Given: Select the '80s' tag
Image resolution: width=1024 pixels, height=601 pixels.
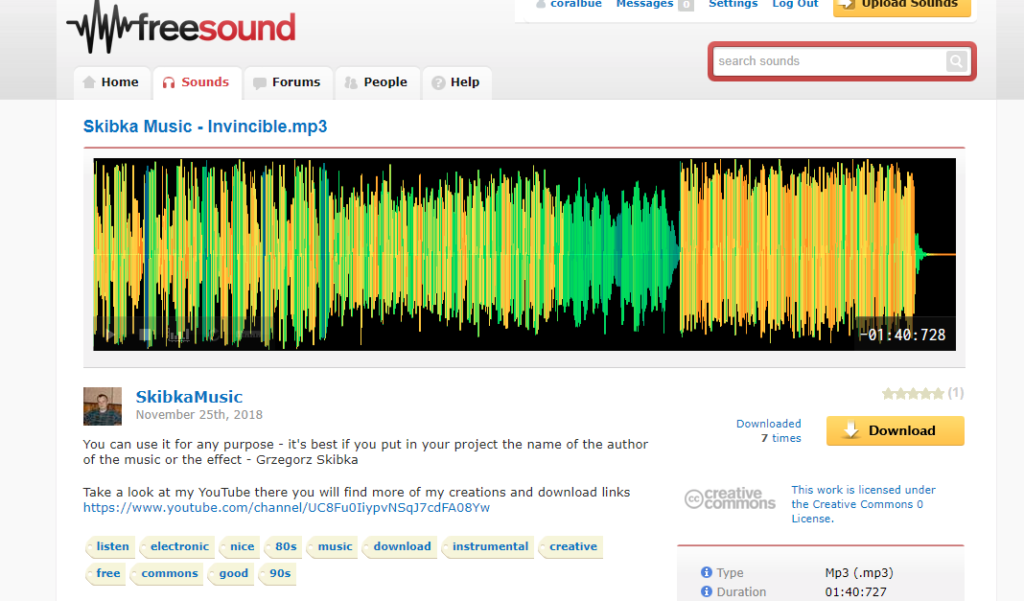Looking at the screenshot, I should 285,547.
